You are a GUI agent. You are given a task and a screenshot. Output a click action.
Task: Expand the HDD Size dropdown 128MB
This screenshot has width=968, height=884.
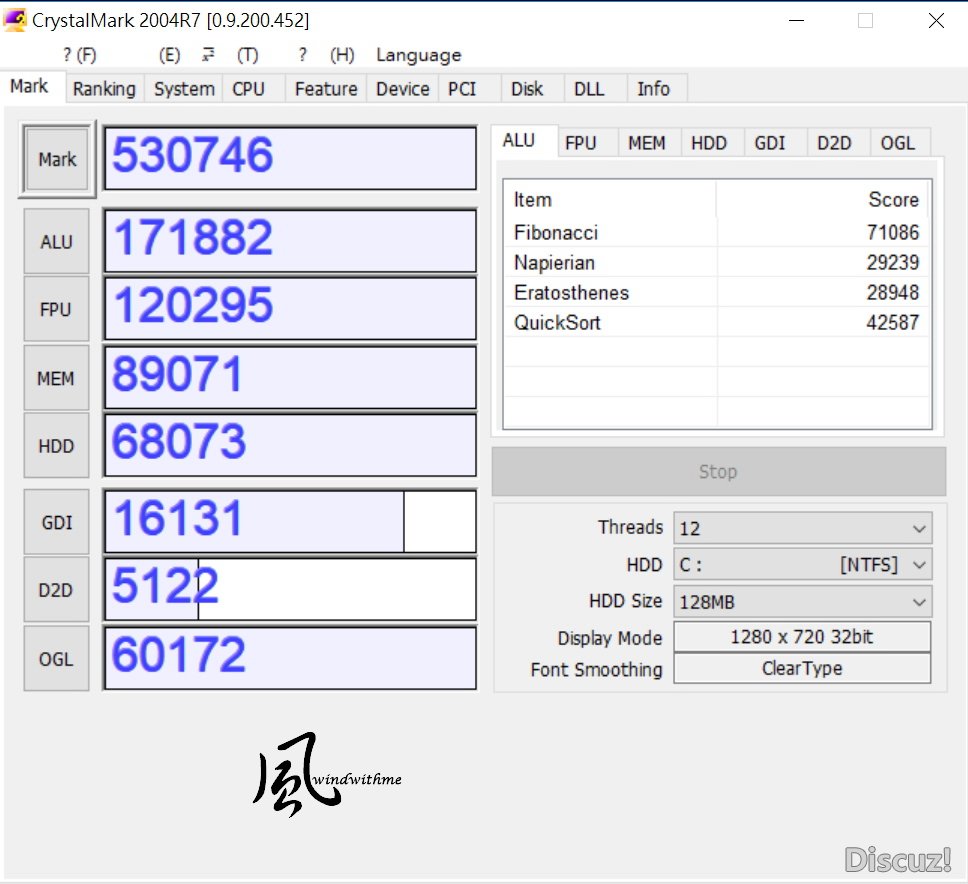coord(803,601)
